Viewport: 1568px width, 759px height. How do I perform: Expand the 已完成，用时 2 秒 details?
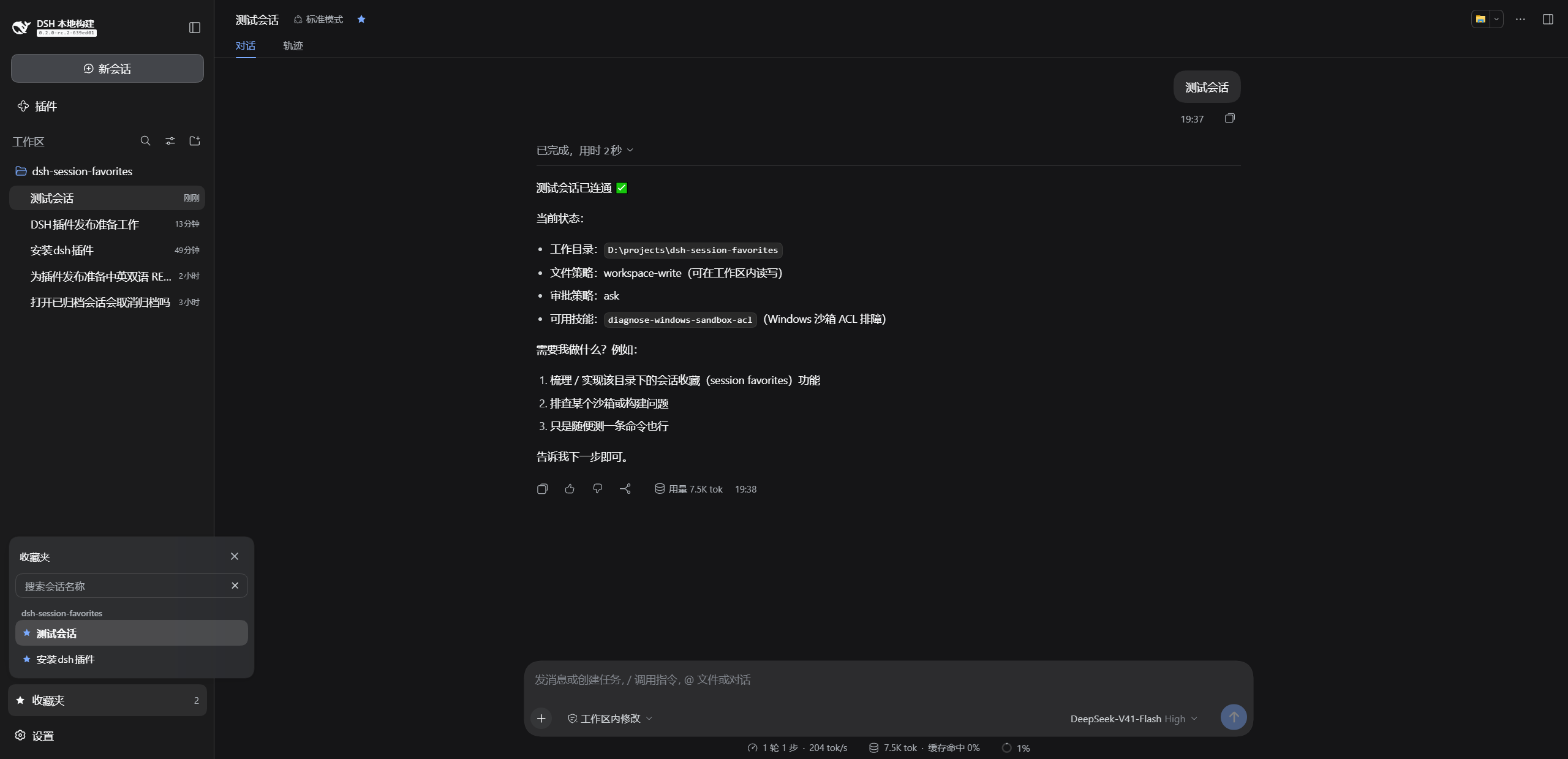coord(585,150)
